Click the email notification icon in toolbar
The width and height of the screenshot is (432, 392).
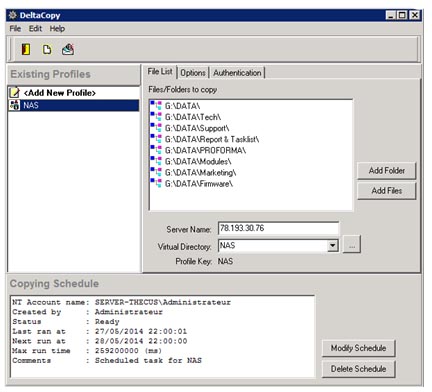pos(68,49)
